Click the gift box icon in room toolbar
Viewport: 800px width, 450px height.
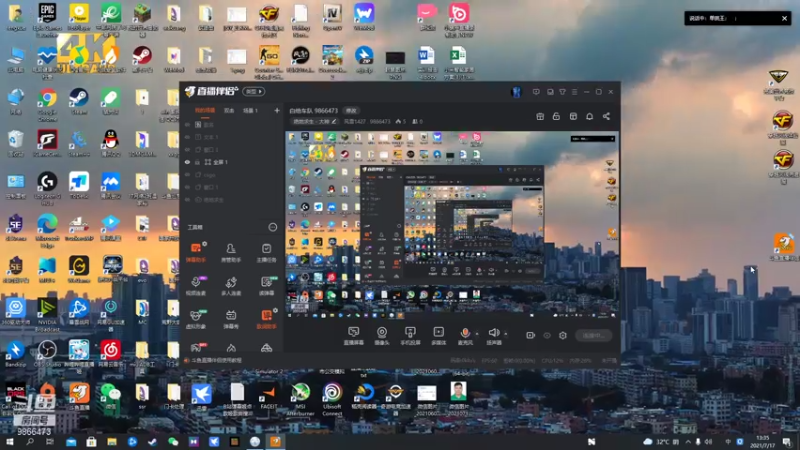[x=540, y=116]
